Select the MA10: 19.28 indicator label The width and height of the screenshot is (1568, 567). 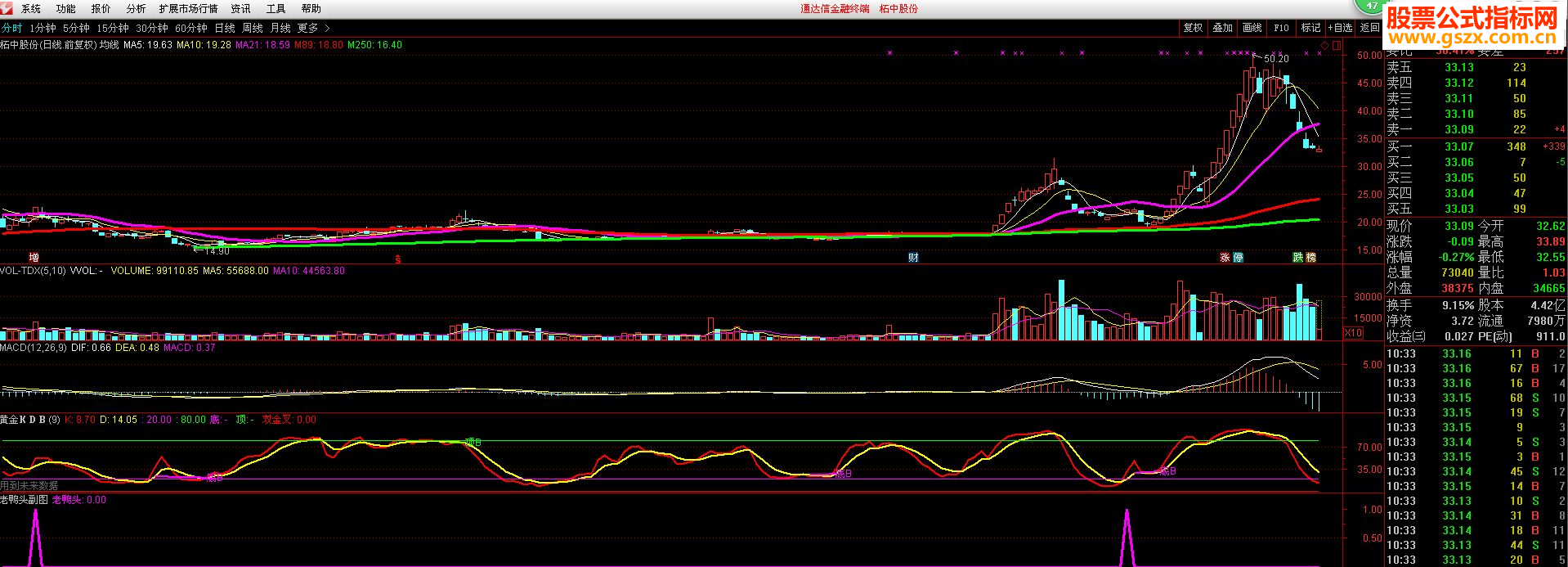pyautogui.click(x=204, y=45)
